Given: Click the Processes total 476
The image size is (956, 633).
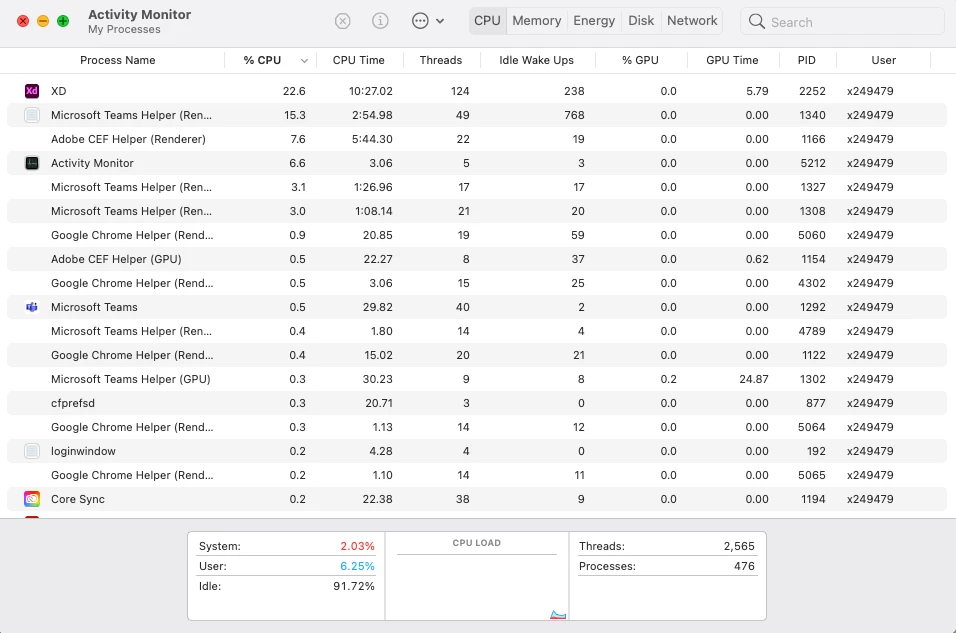Looking at the screenshot, I should [x=744, y=566].
